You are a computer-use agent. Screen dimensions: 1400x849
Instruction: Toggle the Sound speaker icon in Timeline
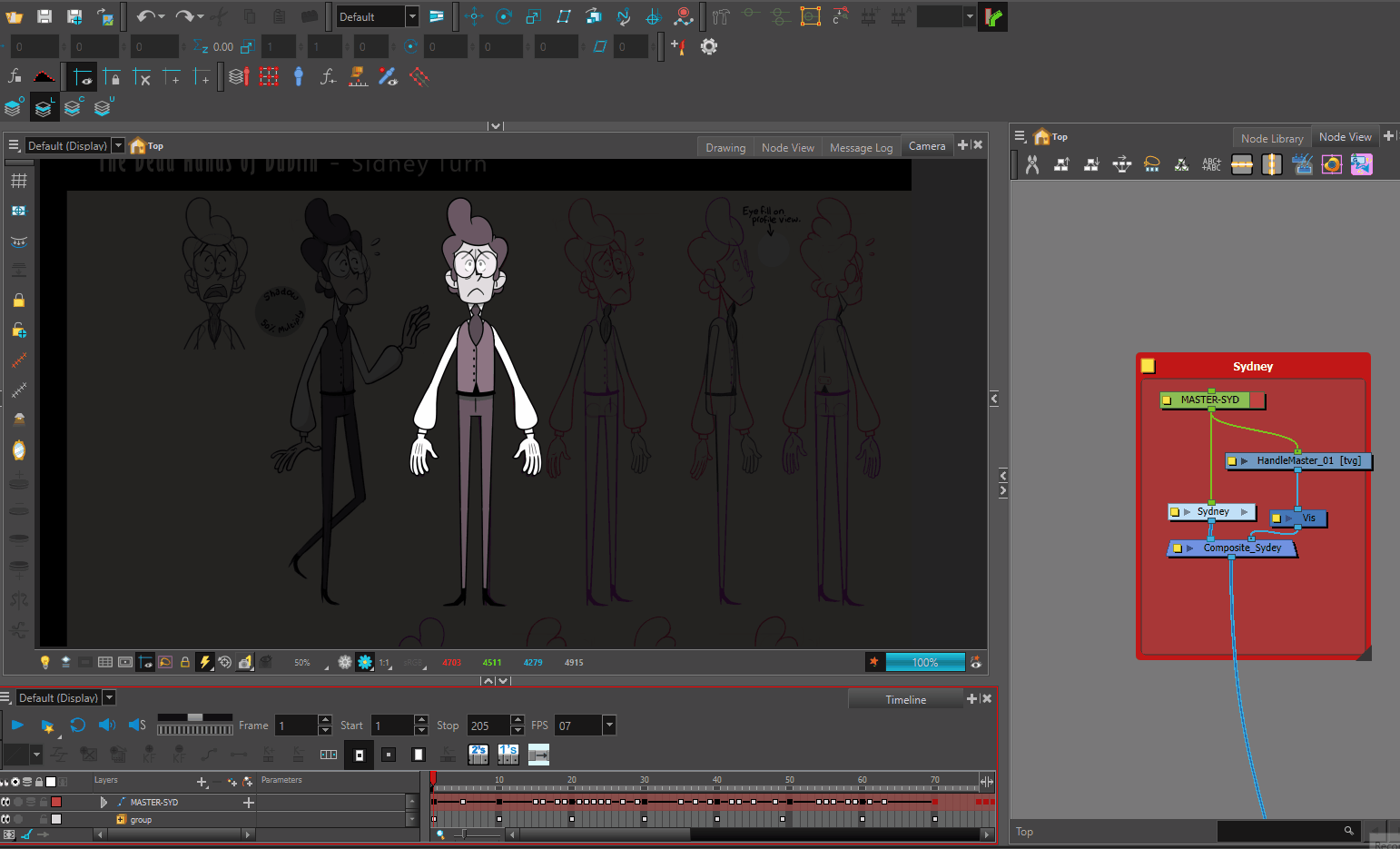[x=107, y=725]
